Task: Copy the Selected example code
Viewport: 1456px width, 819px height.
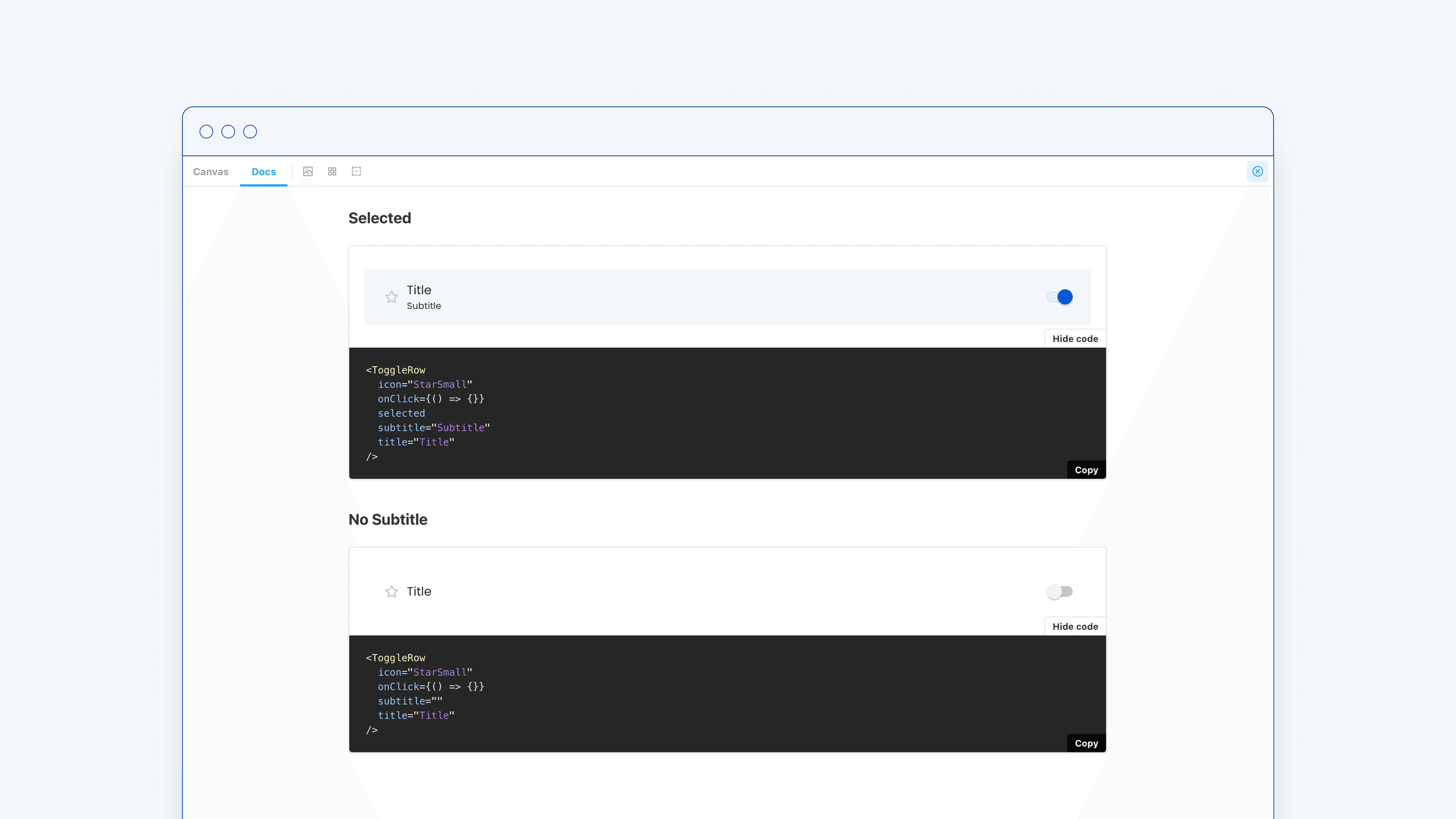Action: (x=1086, y=470)
